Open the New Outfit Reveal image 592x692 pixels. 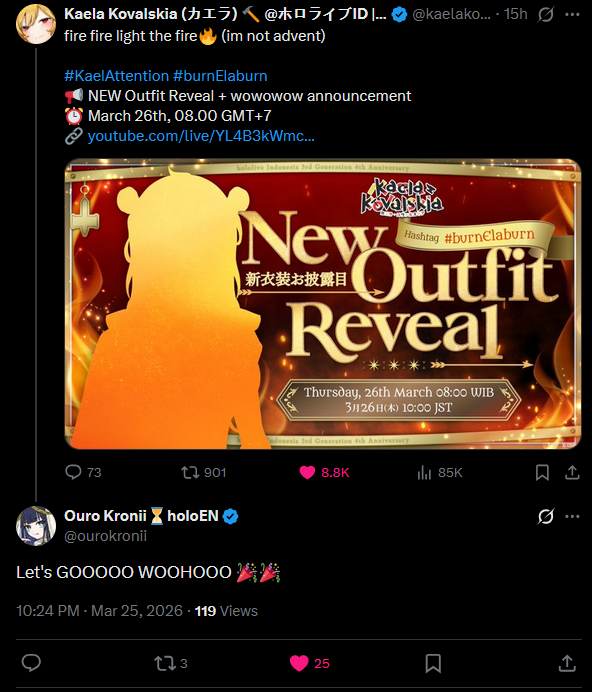(x=323, y=304)
